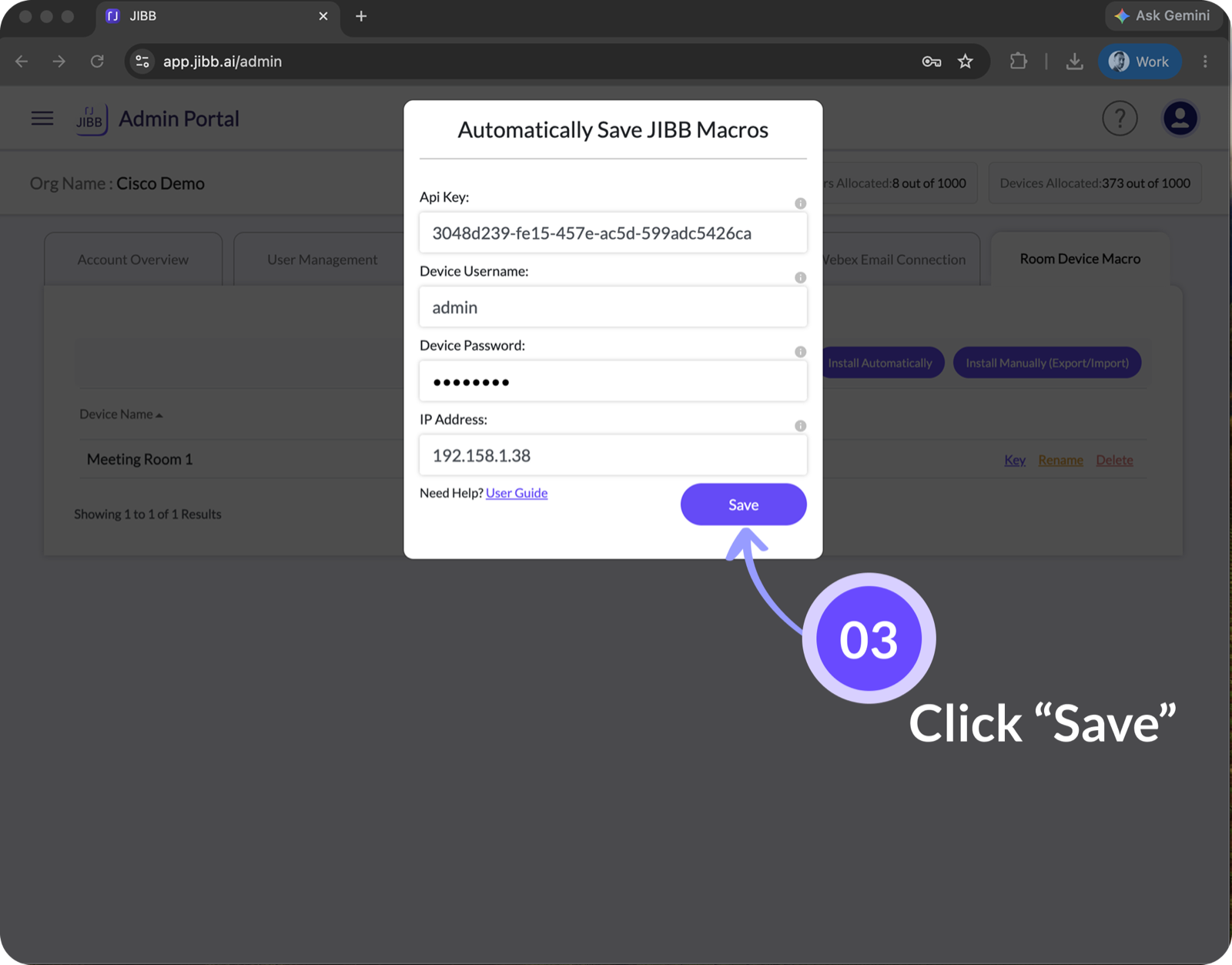Switch to User Management tab
This screenshot has width=1232, height=965.
(322, 260)
